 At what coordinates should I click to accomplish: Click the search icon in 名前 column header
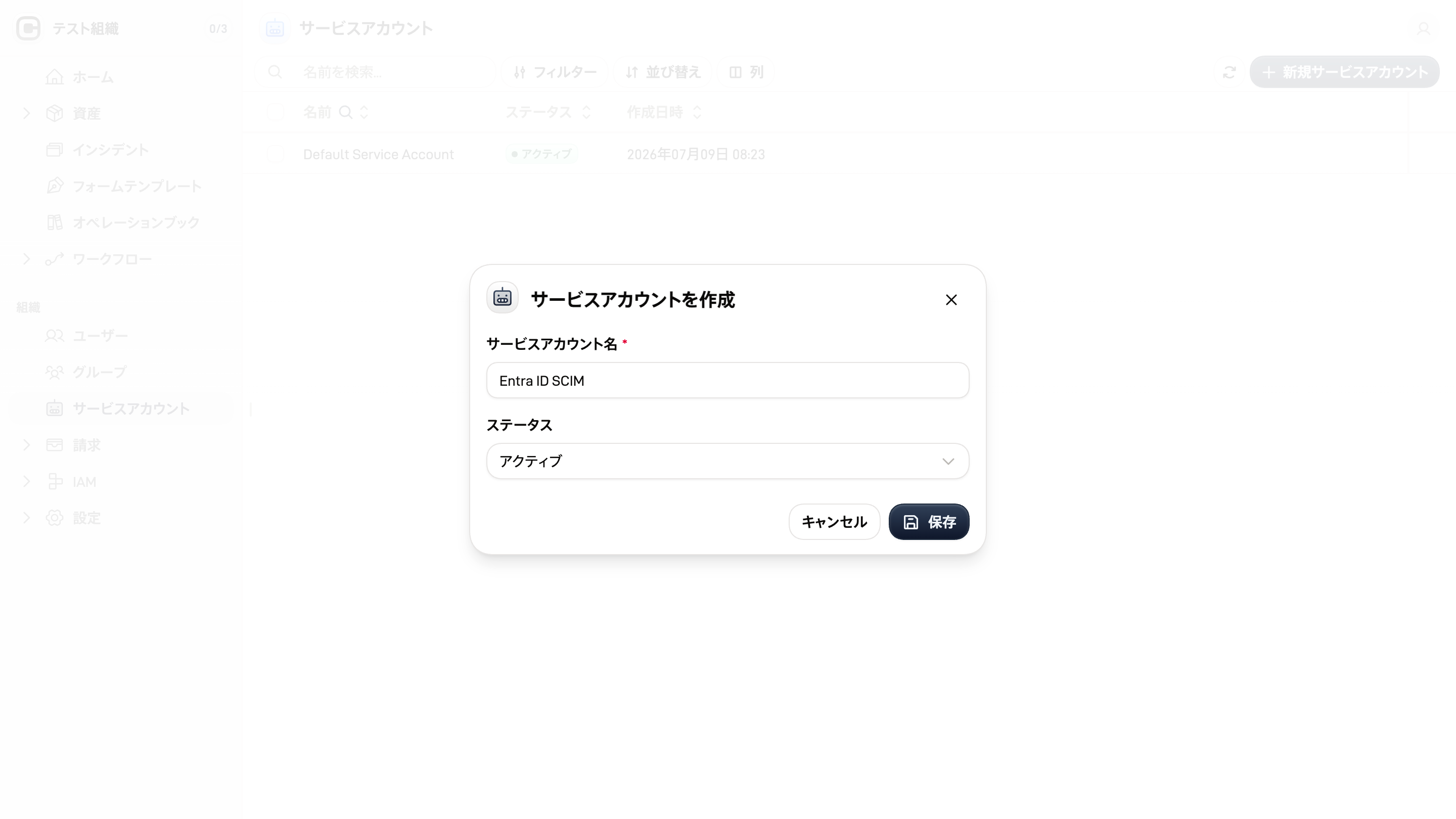pos(345,112)
